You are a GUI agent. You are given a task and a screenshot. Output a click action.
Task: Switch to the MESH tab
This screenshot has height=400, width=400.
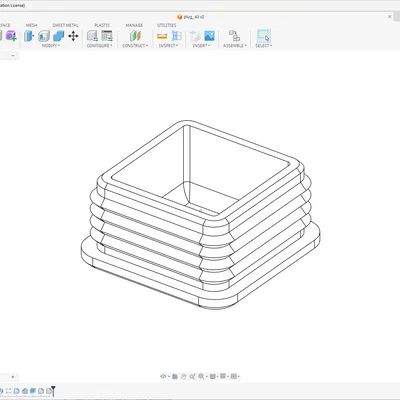pos(32,25)
